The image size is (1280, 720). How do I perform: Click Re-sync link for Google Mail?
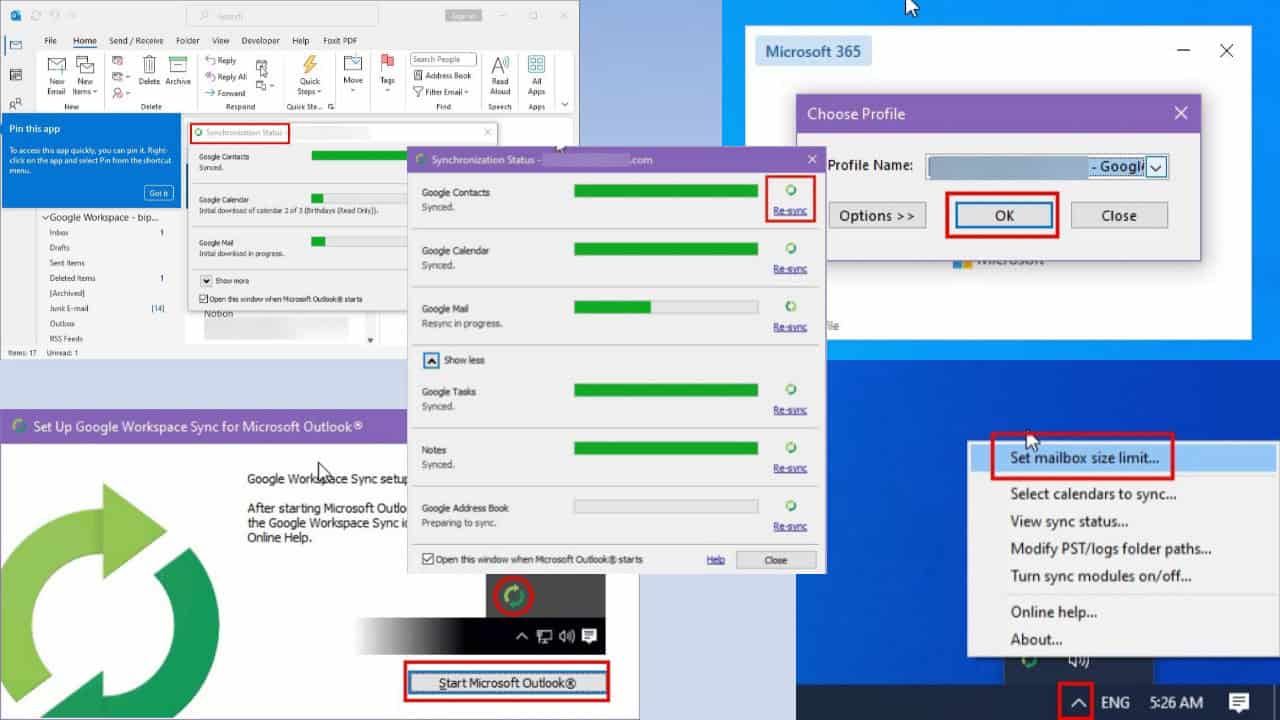tap(790, 327)
